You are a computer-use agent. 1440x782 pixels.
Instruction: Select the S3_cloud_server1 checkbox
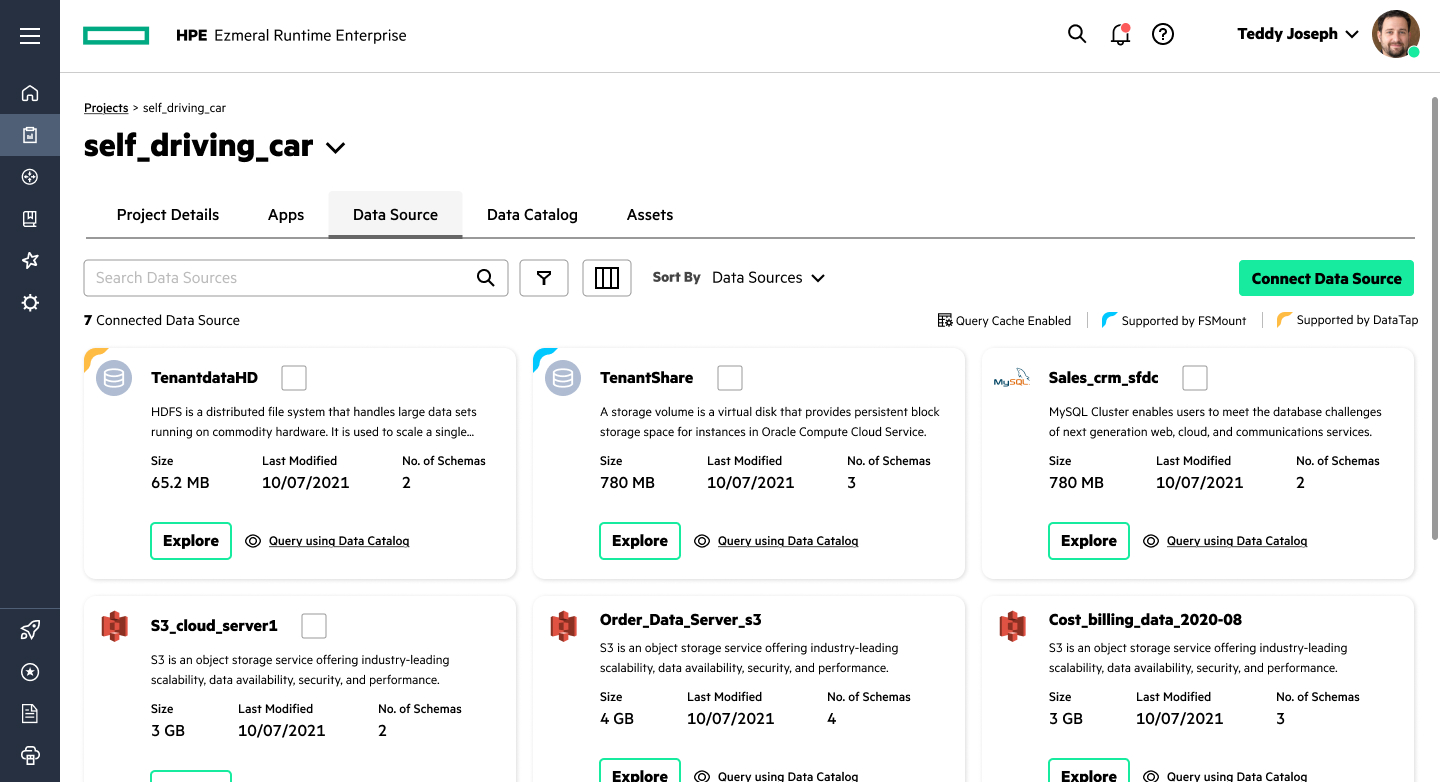[x=314, y=626]
